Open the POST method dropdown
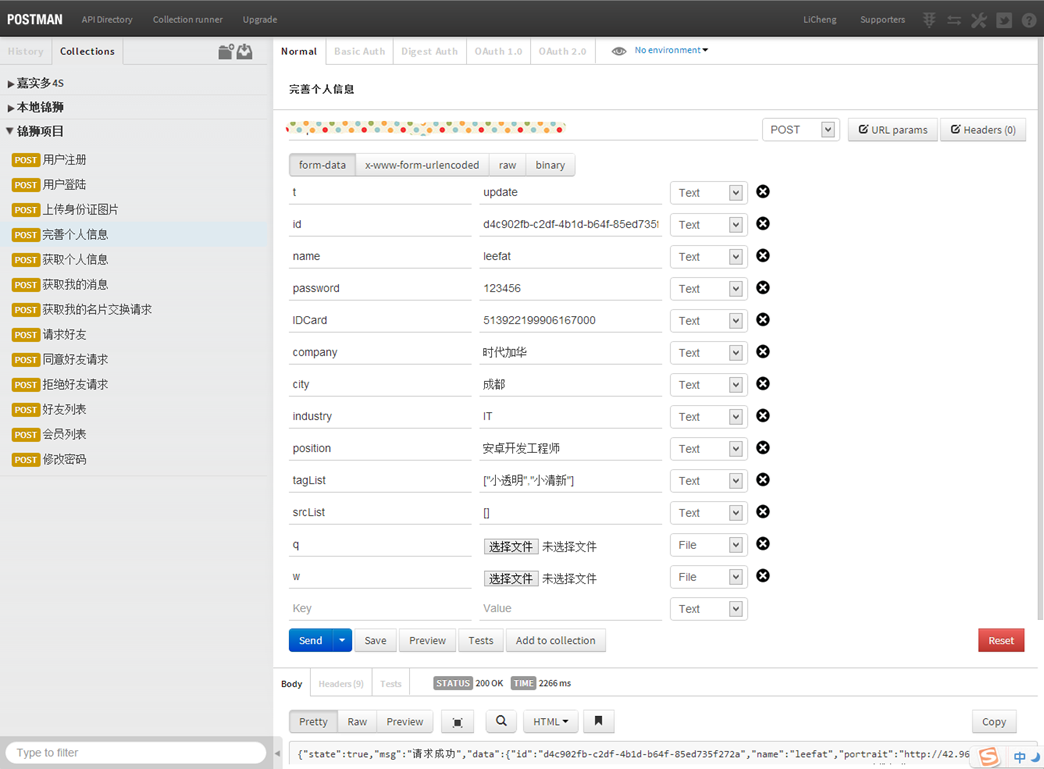The image size is (1044, 769). pyautogui.click(x=800, y=130)
